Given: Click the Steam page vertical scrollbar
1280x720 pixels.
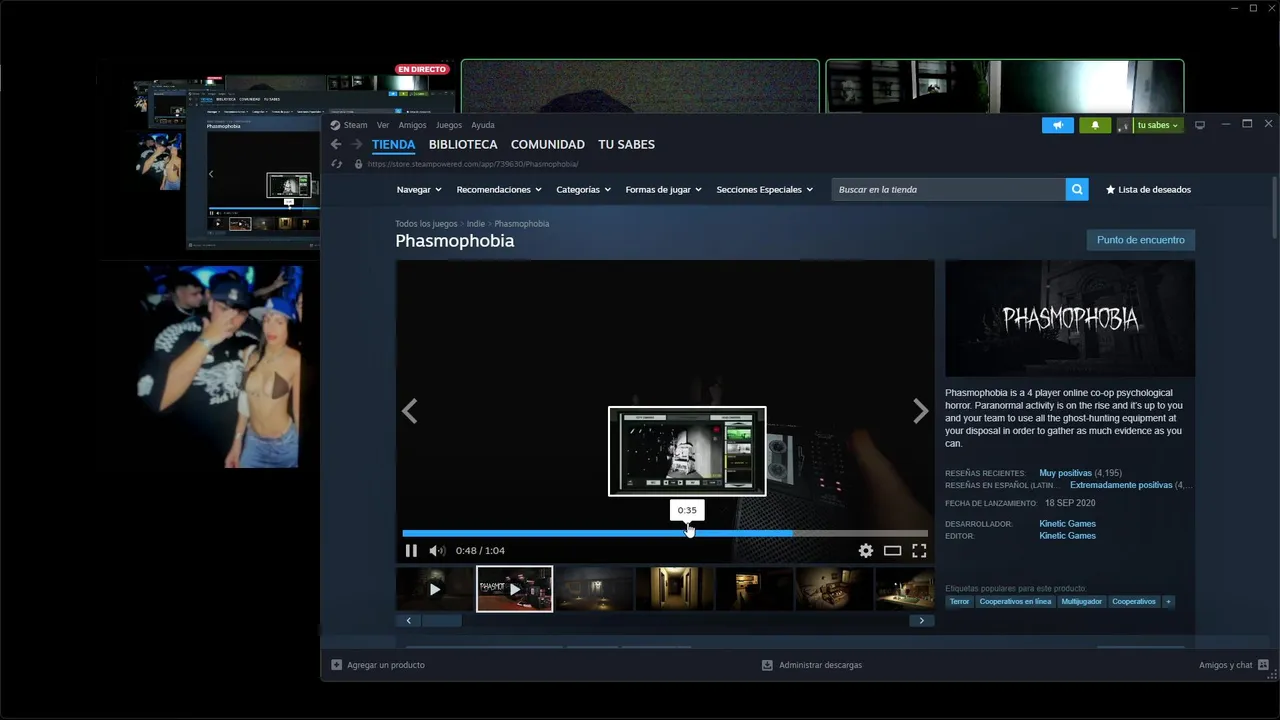Looking at the screenshot, I should coord(1274,207).
